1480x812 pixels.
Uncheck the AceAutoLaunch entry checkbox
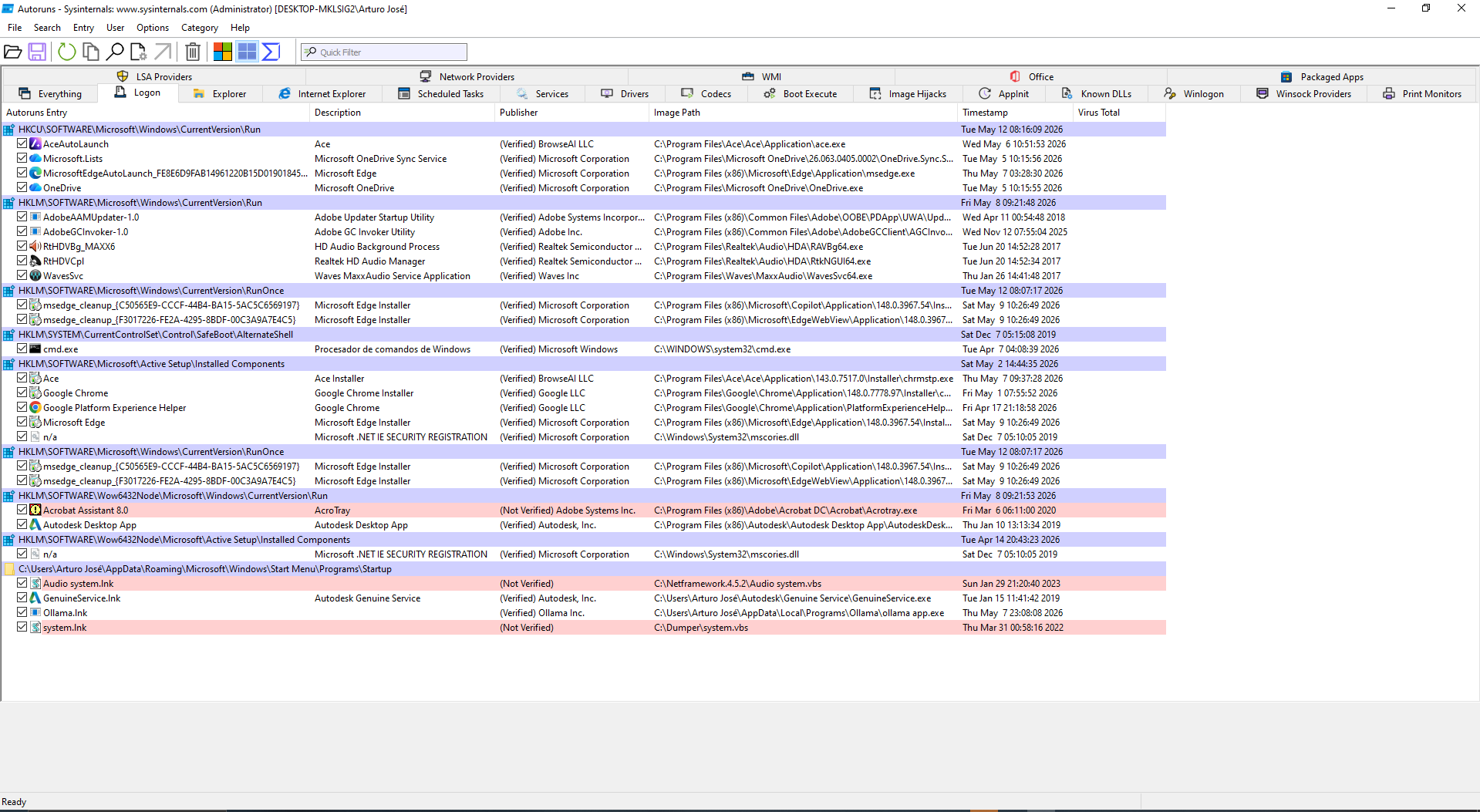click(x=22, y=143)
